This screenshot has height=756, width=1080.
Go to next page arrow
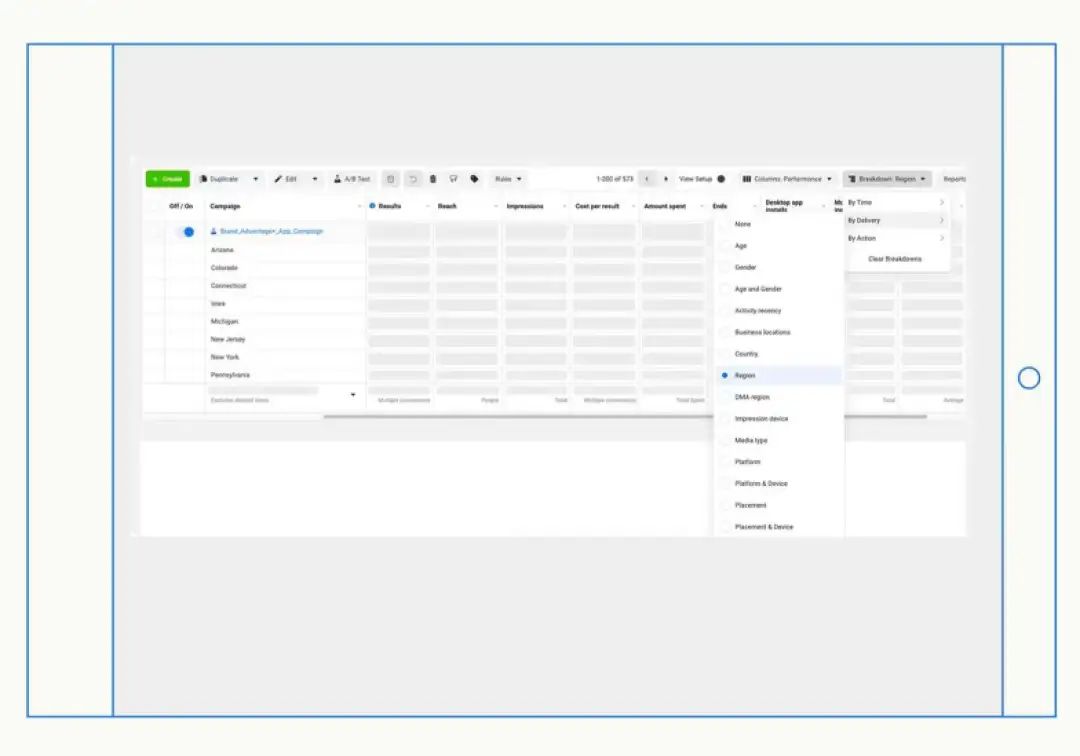click(x=665, y=179)
